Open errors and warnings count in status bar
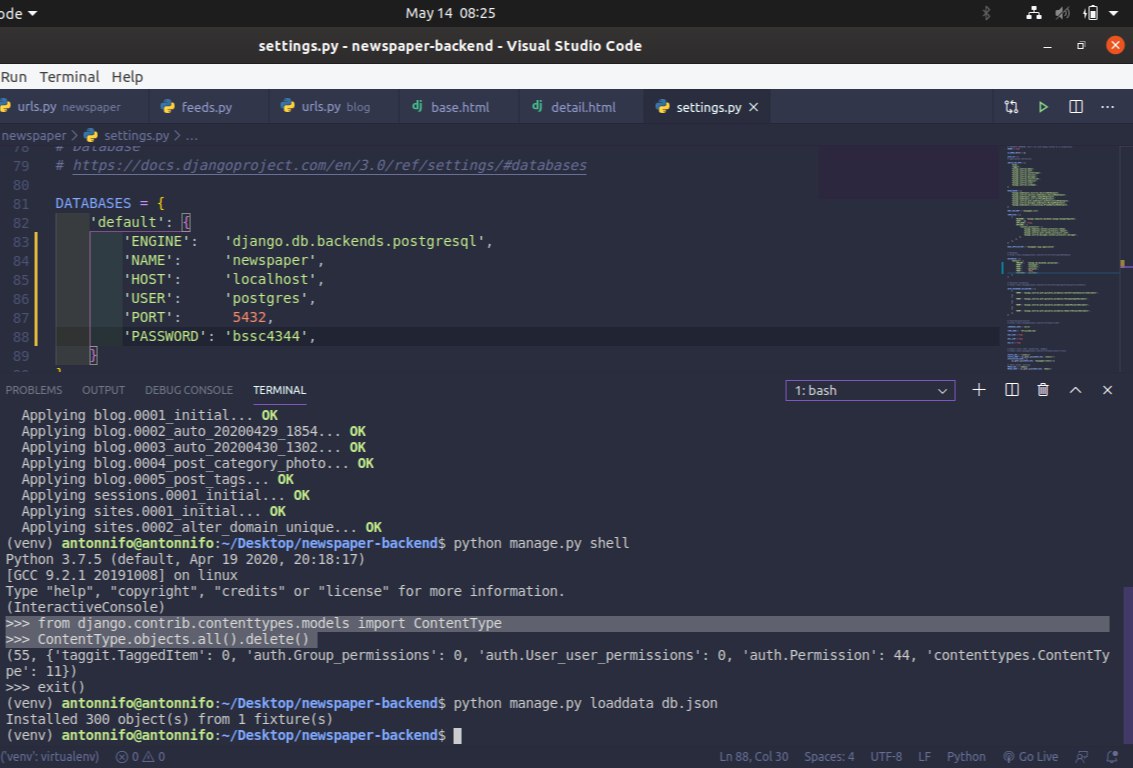This screenshot has width=1133, height=768. coord(140,756)
